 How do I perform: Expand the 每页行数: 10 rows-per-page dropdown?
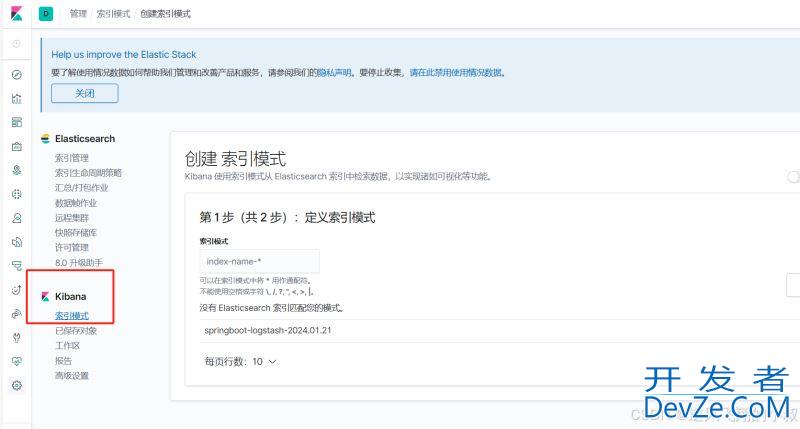[240, 361]
